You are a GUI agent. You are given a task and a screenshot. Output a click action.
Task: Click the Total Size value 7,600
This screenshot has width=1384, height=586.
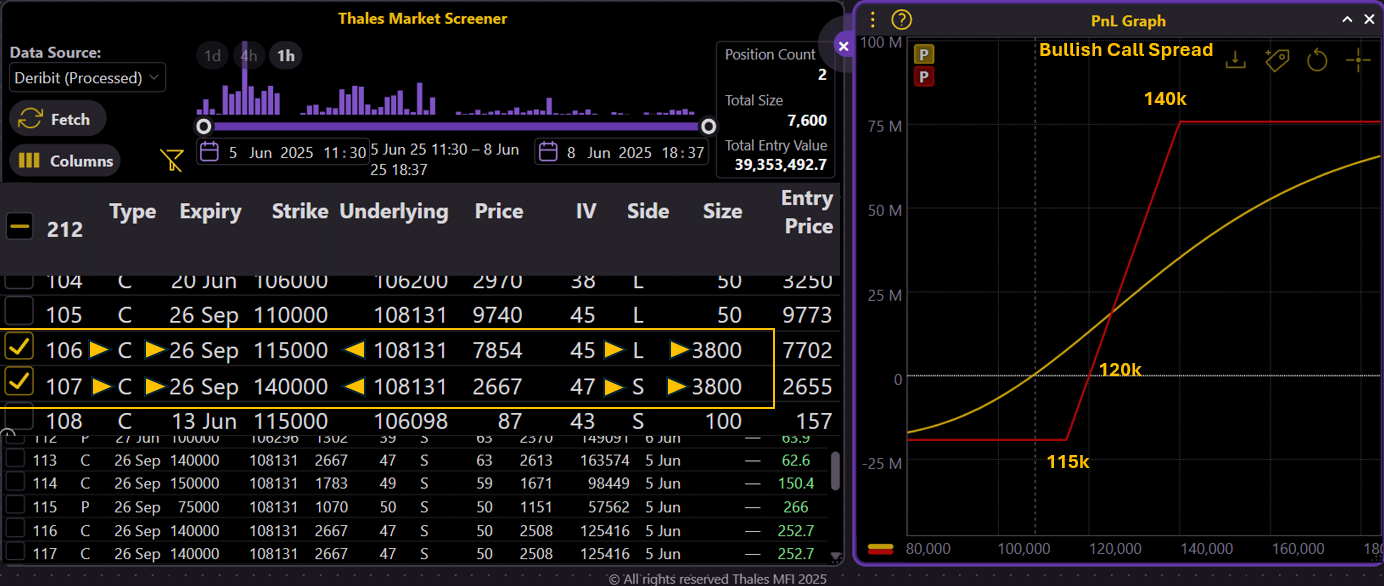[806, 120]
